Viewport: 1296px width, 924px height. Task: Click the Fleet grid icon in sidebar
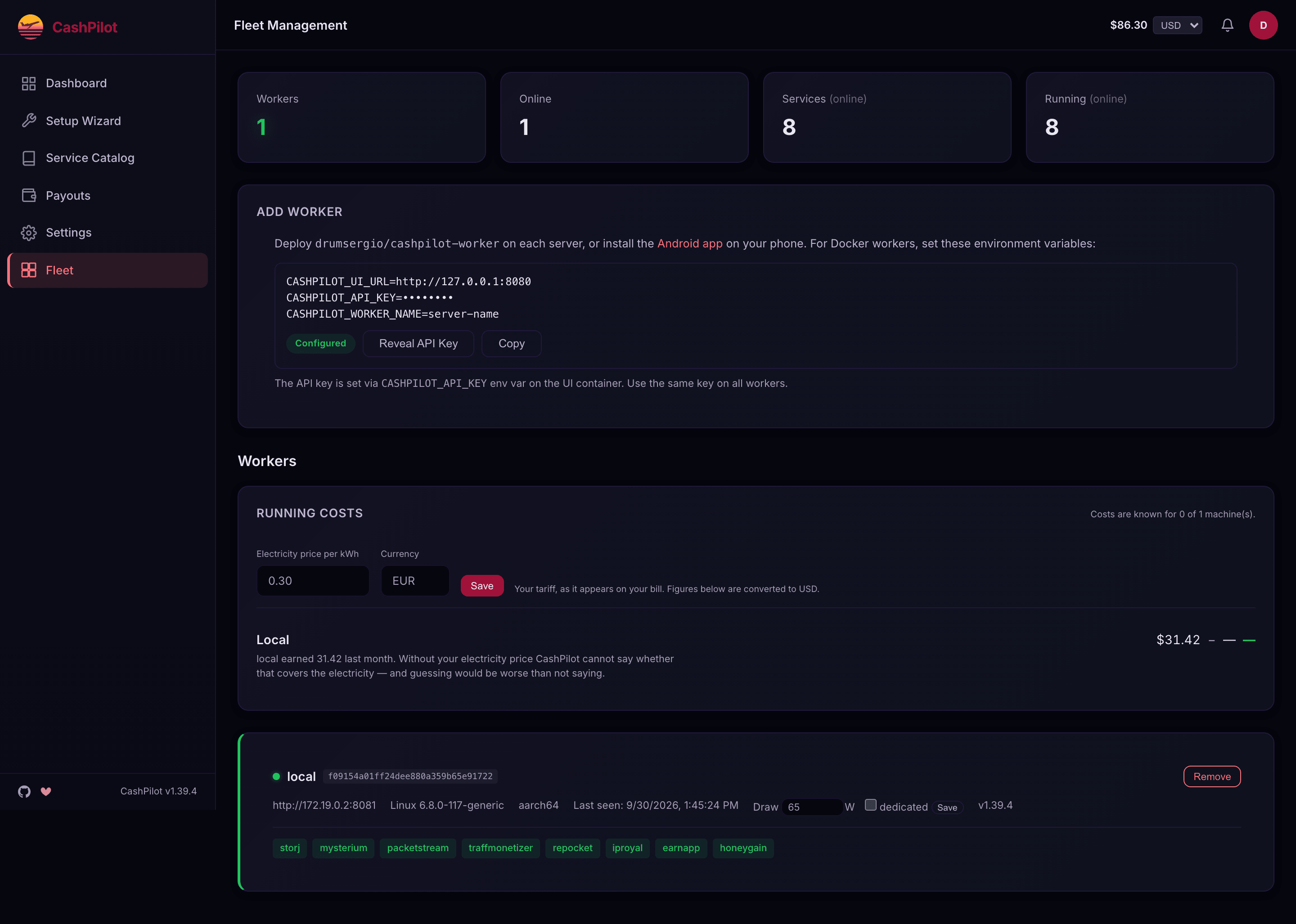[28, 270]
